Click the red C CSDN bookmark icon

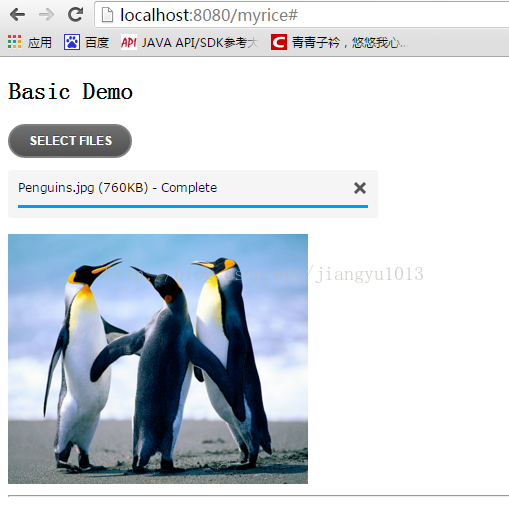click(279, 42)
